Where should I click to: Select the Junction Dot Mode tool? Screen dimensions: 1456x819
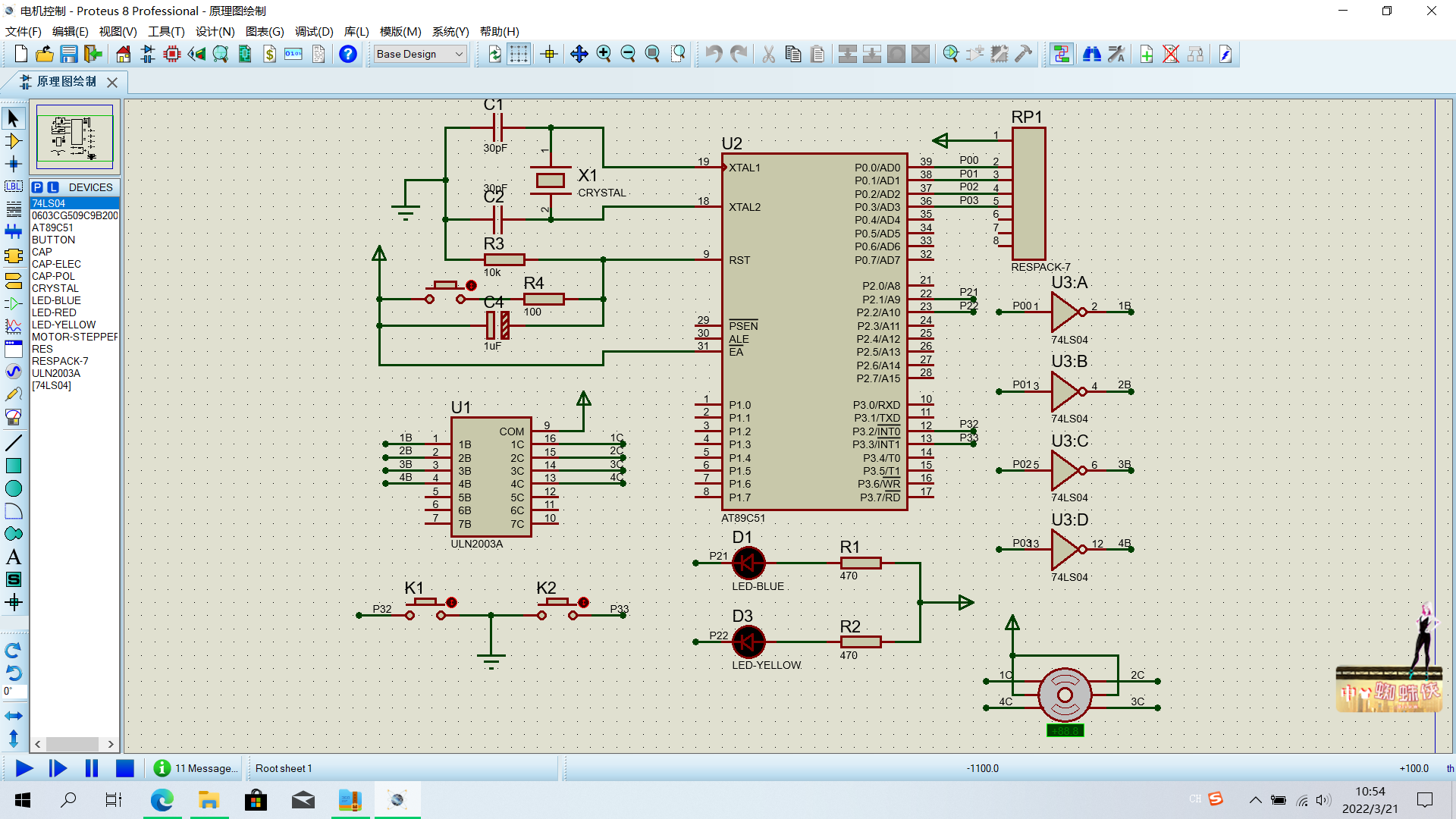pos(14,164)
